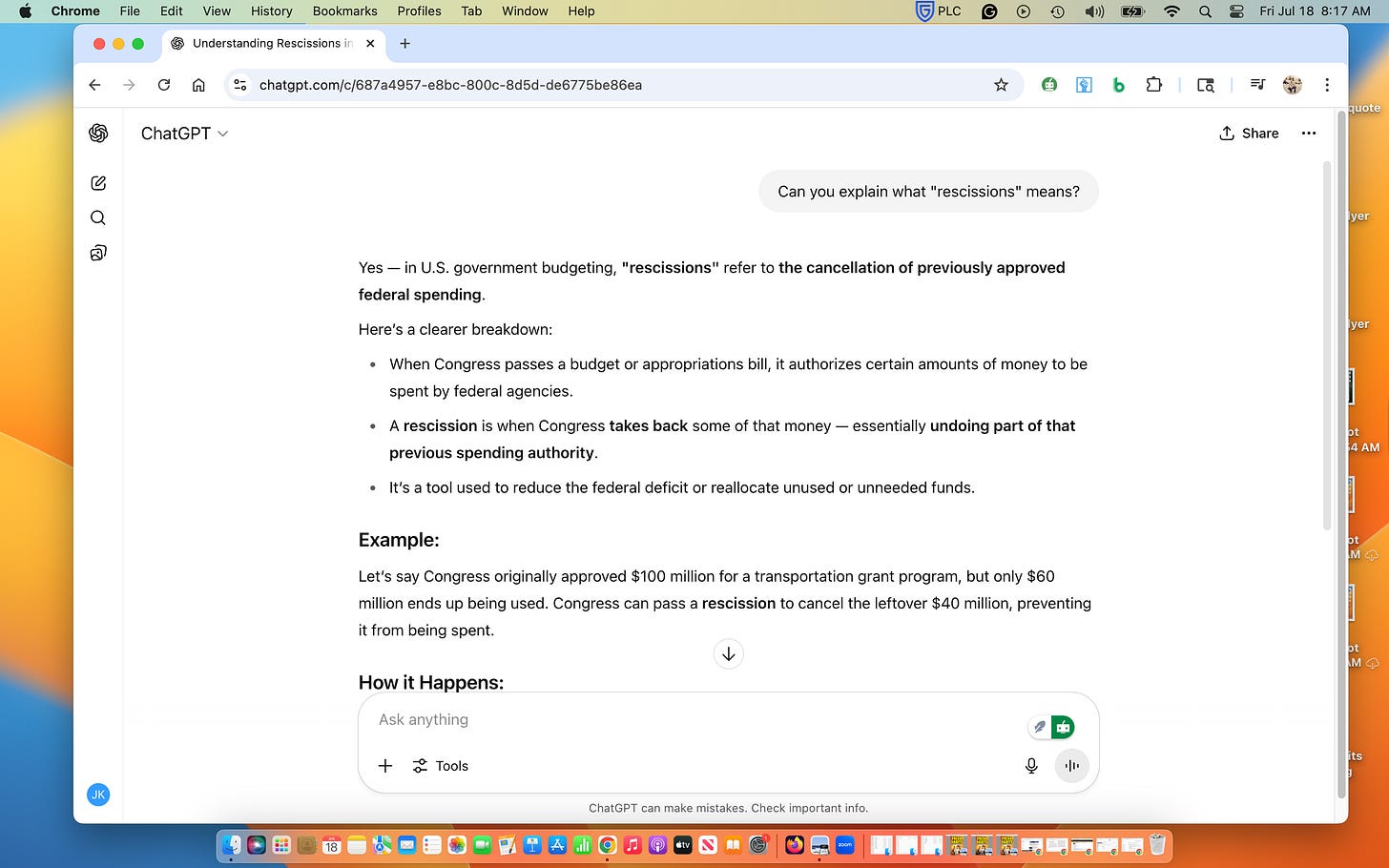Open Spotlight search in the menu bar
This screenshot has width=1389, height=868.
(x=1205, y=11)
